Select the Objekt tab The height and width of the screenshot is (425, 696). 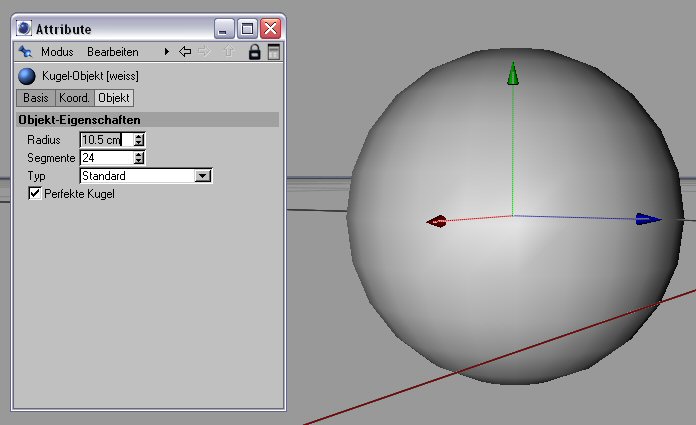114,98
